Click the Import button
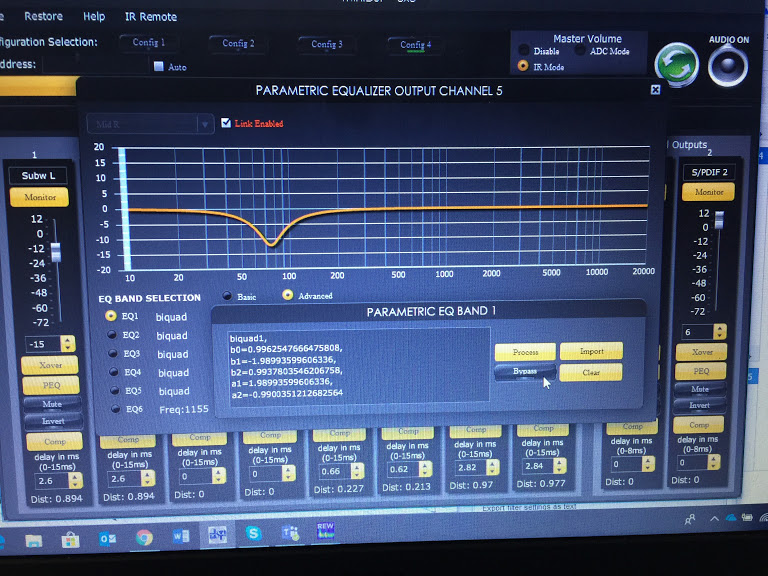The image size is (768, 576). coord(591,351)
